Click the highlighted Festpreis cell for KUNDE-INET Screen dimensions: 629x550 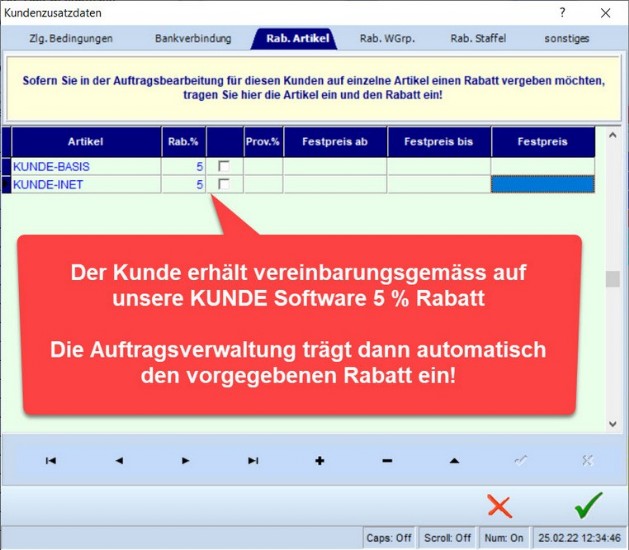pos(542,184)
